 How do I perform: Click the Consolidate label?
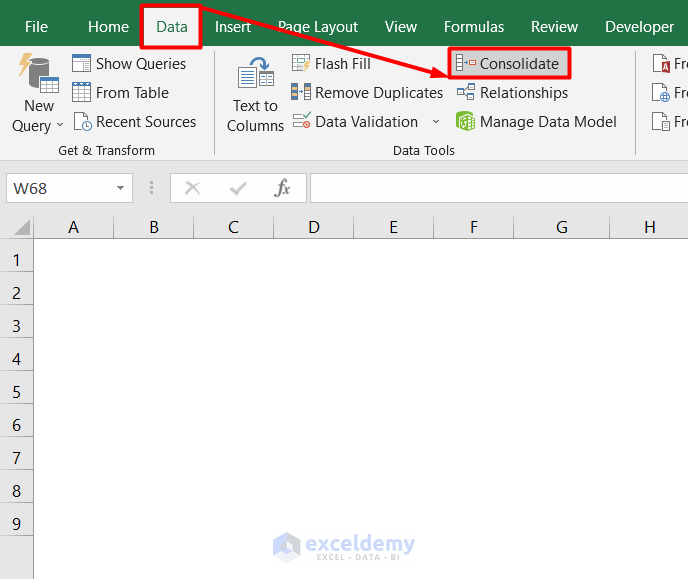[x=519, y=64]
